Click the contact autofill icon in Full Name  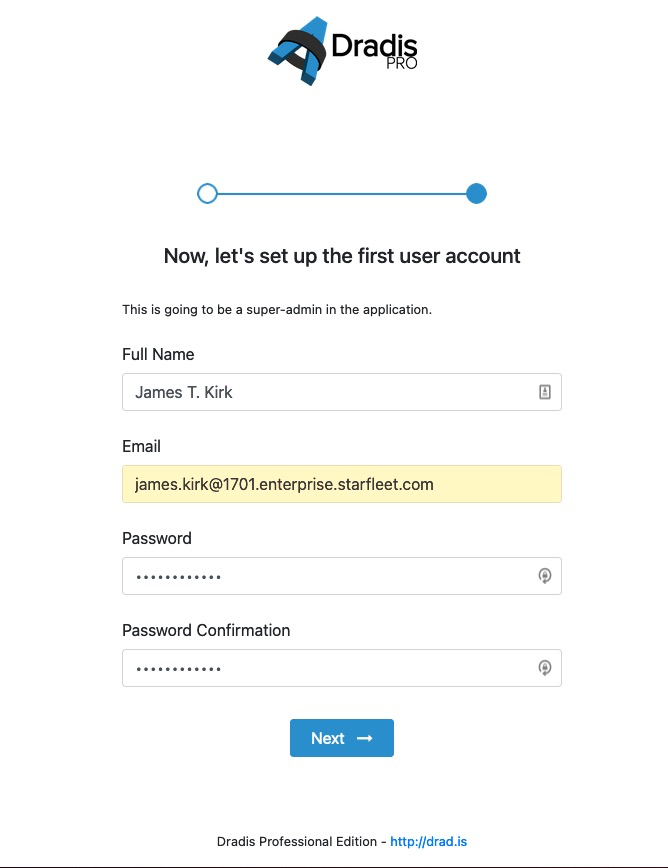(545, 392)
